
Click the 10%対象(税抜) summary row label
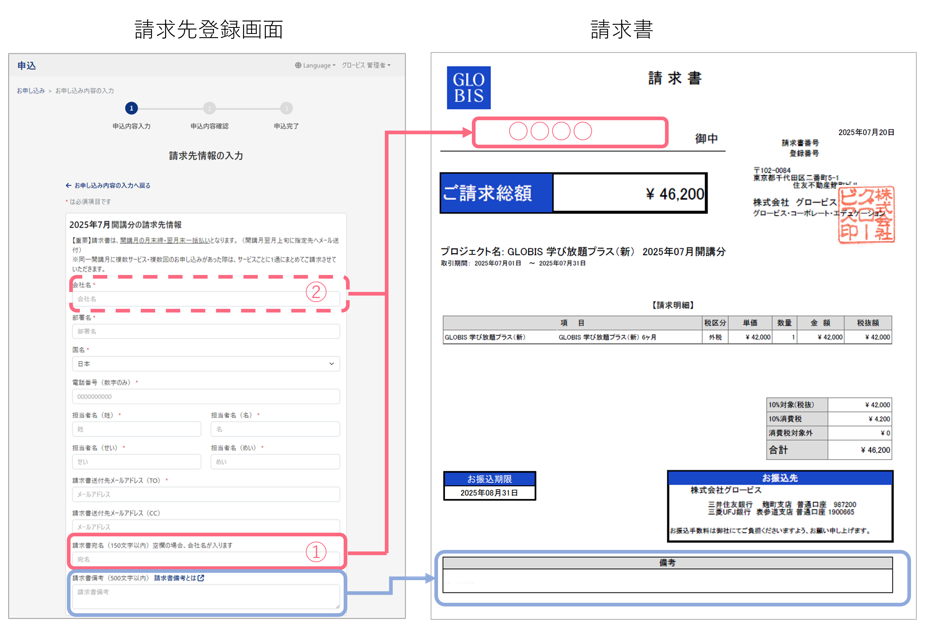tap(797, 405)
